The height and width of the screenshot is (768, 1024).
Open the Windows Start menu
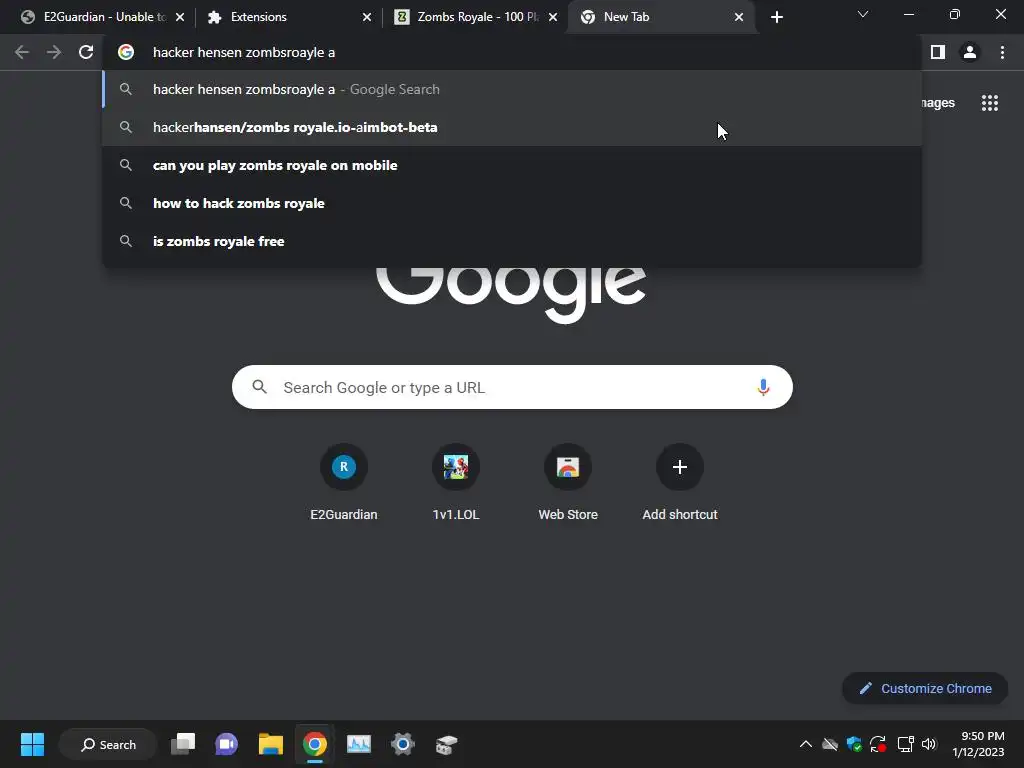[32, 744]
